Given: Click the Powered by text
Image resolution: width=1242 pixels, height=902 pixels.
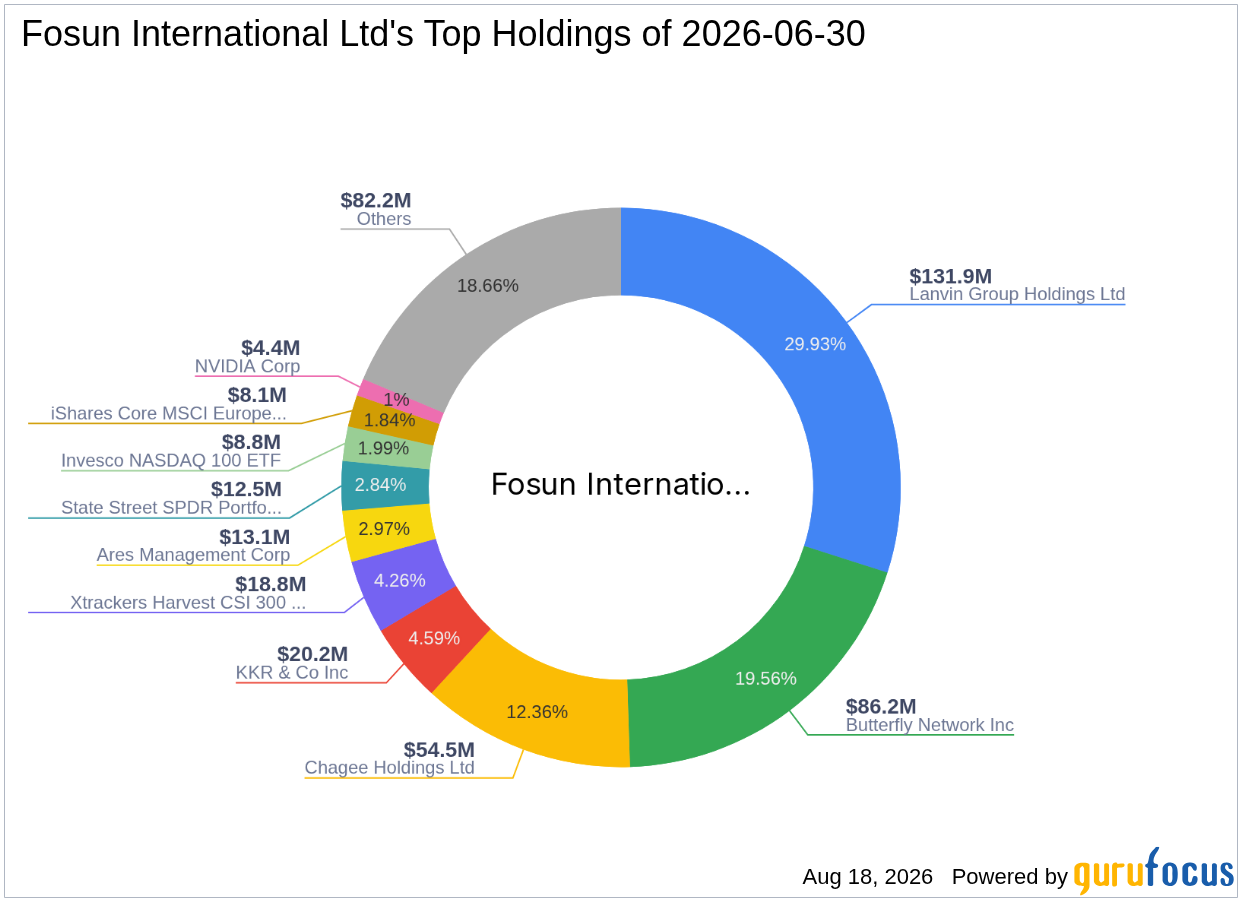Looking at the screenshot, I should (x=1010, y=877).
